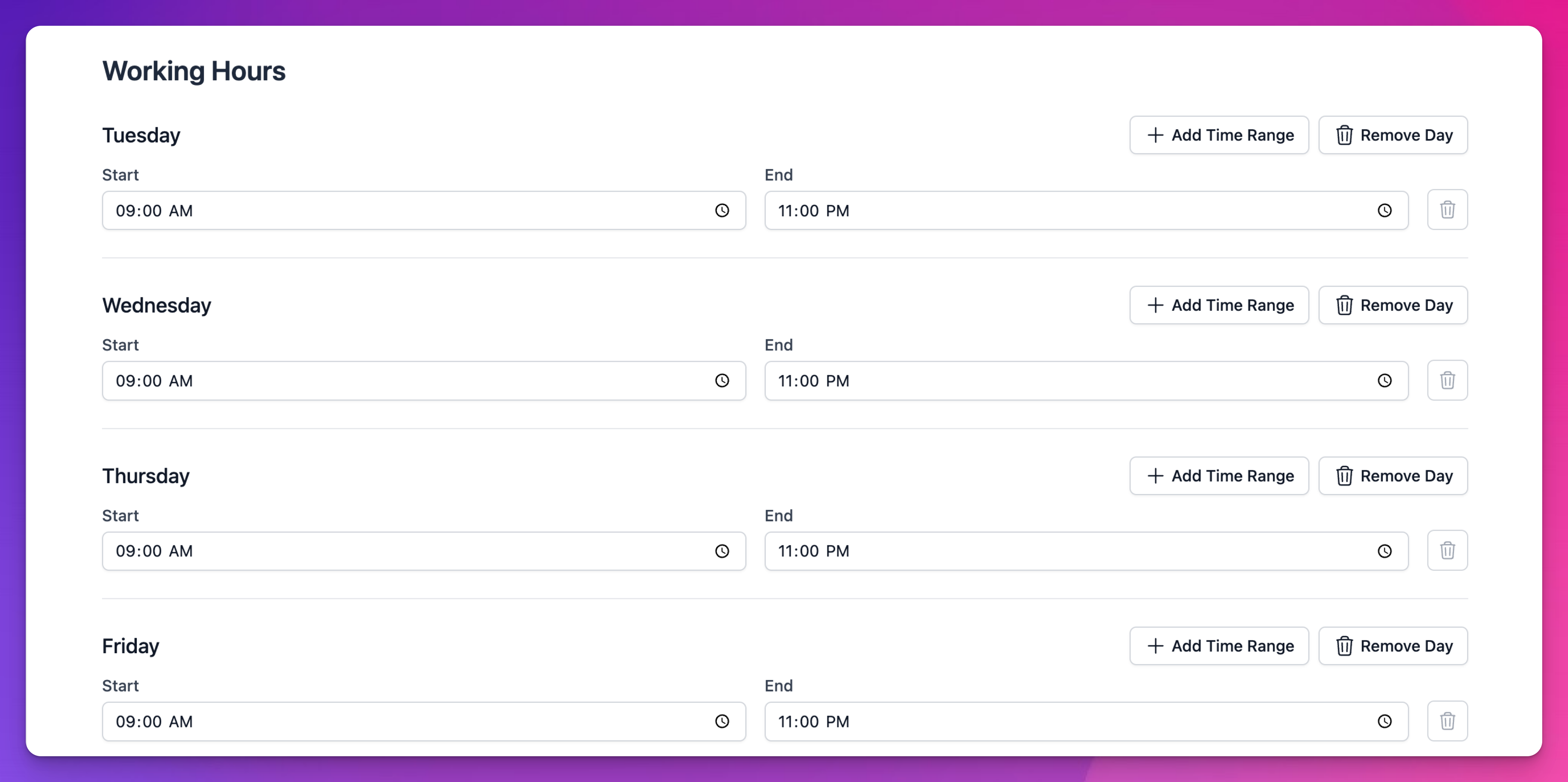Open the time picker for Friday's End time
The height and width of the screenshot is (782, 1568).
click(x=1384, y=721)
